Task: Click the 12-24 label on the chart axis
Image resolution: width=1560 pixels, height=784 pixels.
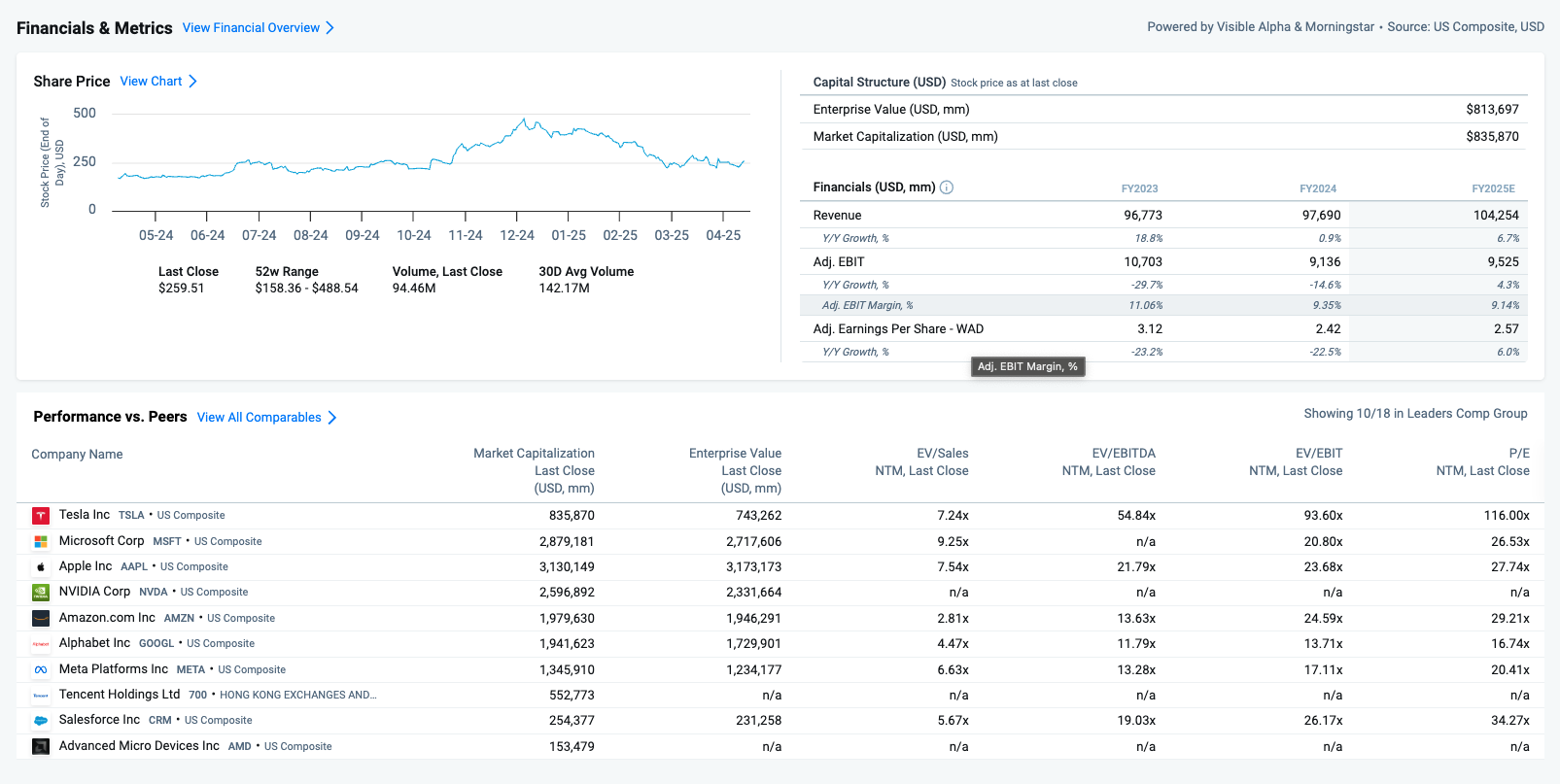Action: pos(517,236)
